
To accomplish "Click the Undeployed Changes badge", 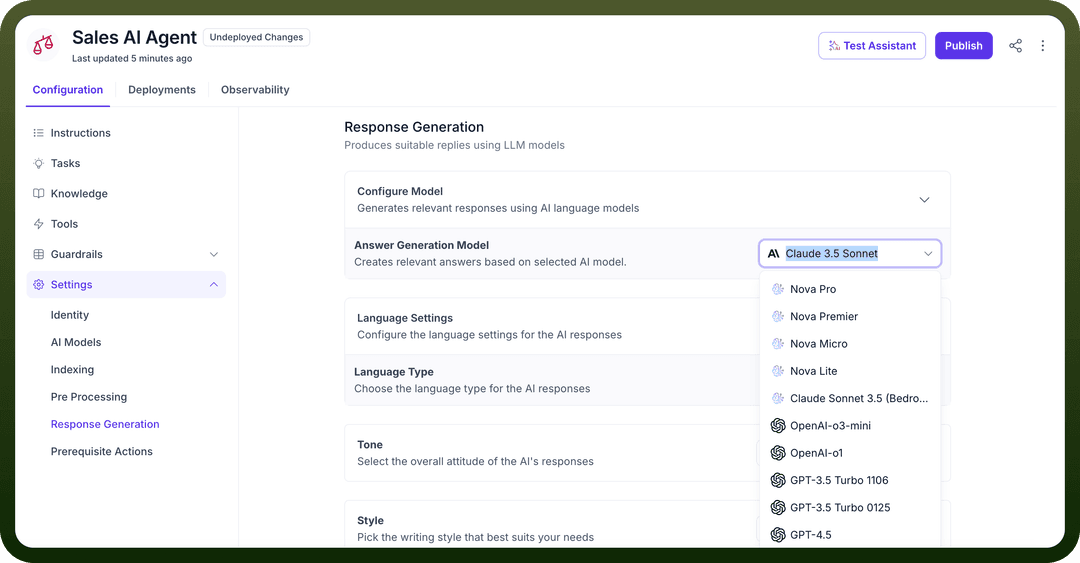I will tap(256, 37).
